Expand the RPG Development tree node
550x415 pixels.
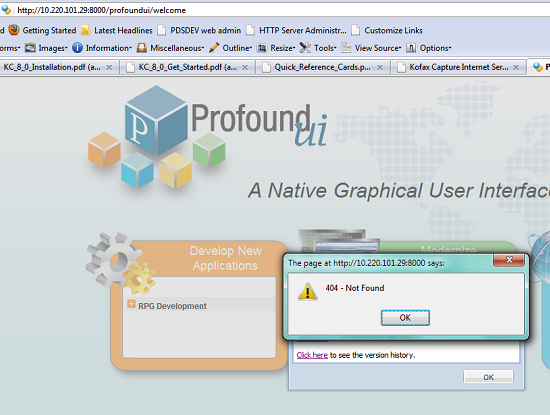click(131, 304)
